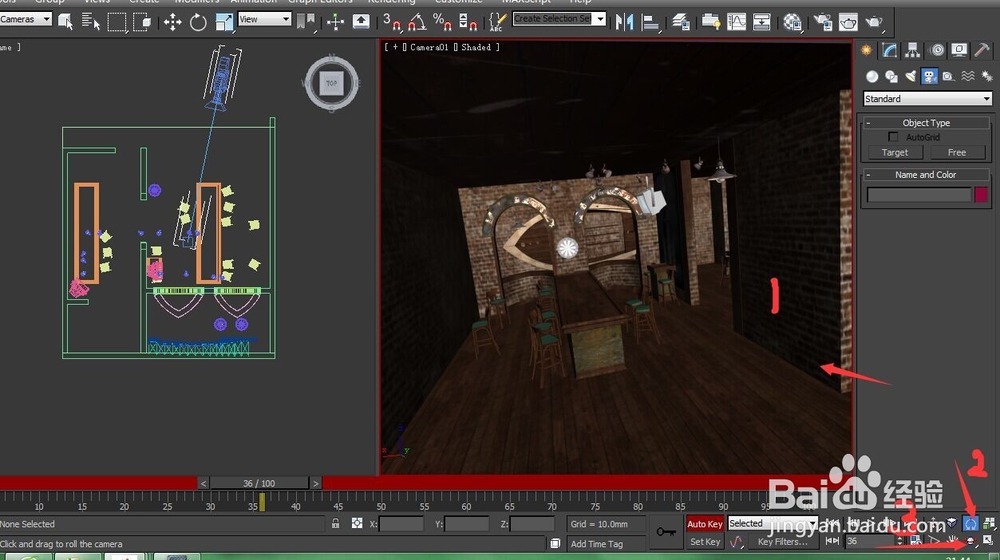This screenshot has width=1000, height=560.
Task: Enable the AutoGrid checkbox
Action: tap(893, 137)
